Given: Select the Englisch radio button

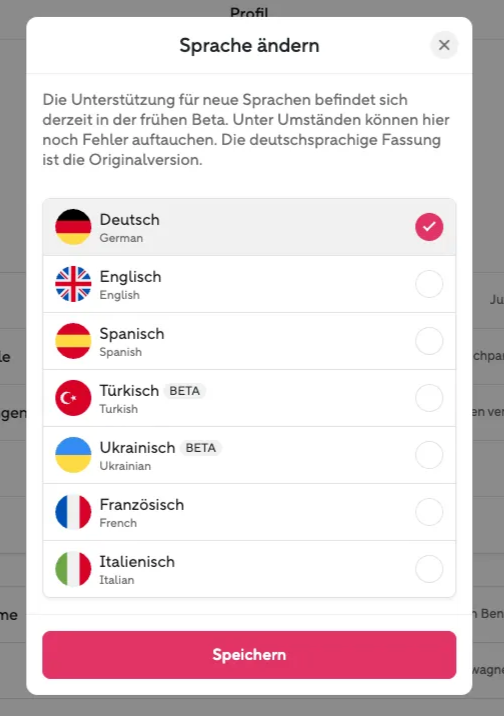Looking at the screenshot, I should point(429,284).
